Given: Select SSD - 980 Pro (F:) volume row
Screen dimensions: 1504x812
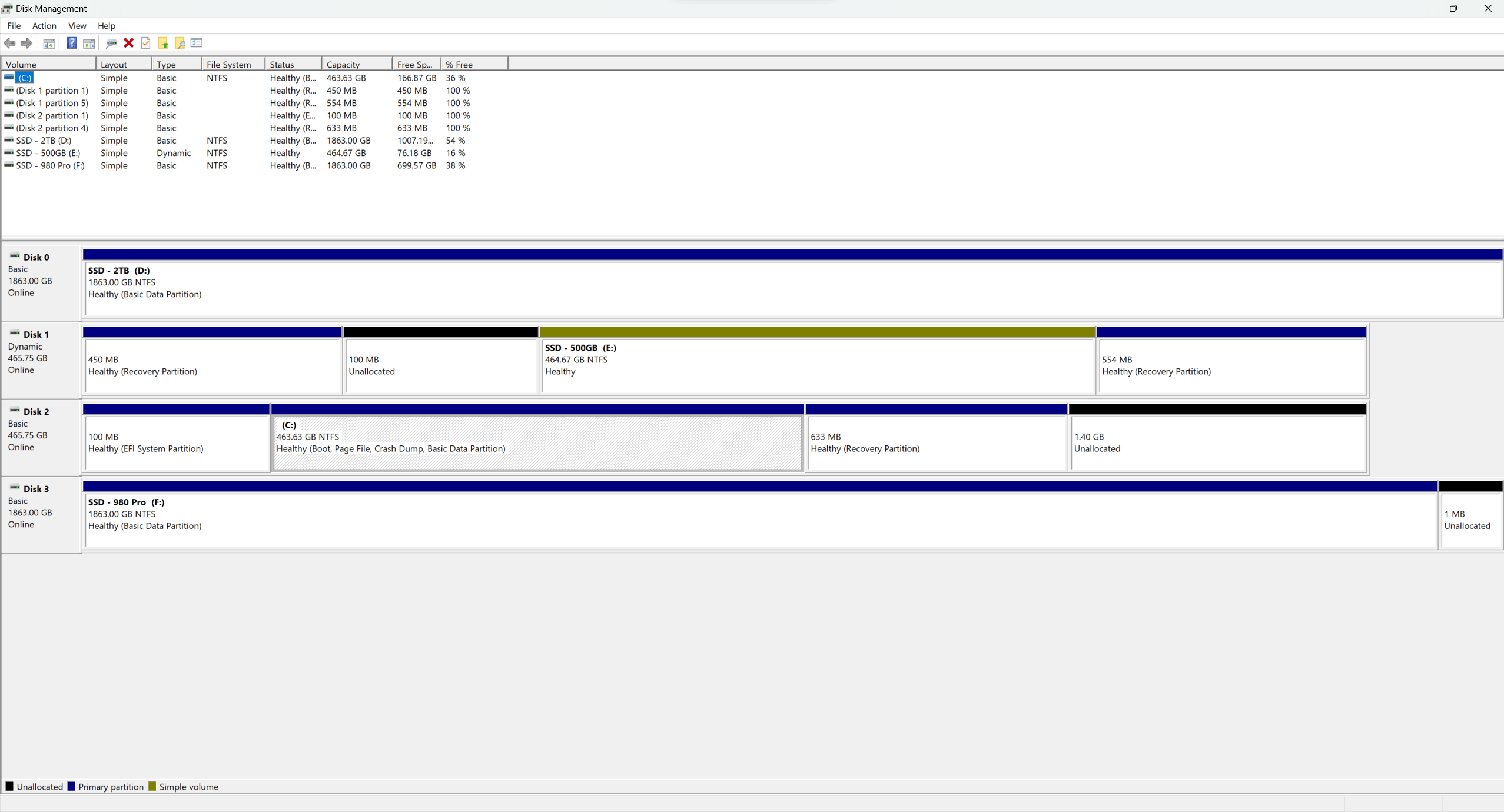Looking at the screenshot, I should point(50,166).
